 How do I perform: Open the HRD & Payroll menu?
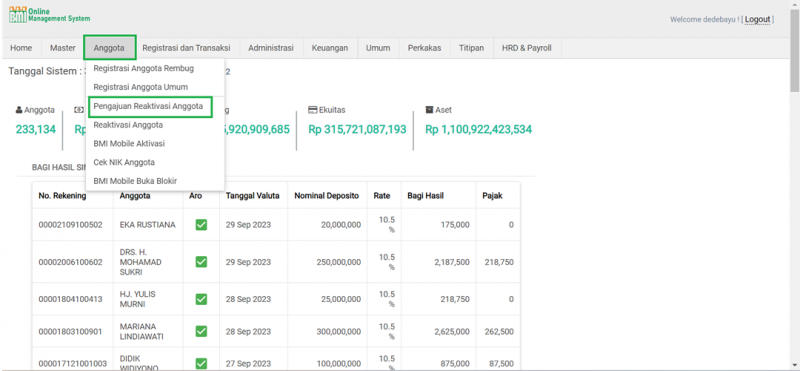click(x=527, y=48)
